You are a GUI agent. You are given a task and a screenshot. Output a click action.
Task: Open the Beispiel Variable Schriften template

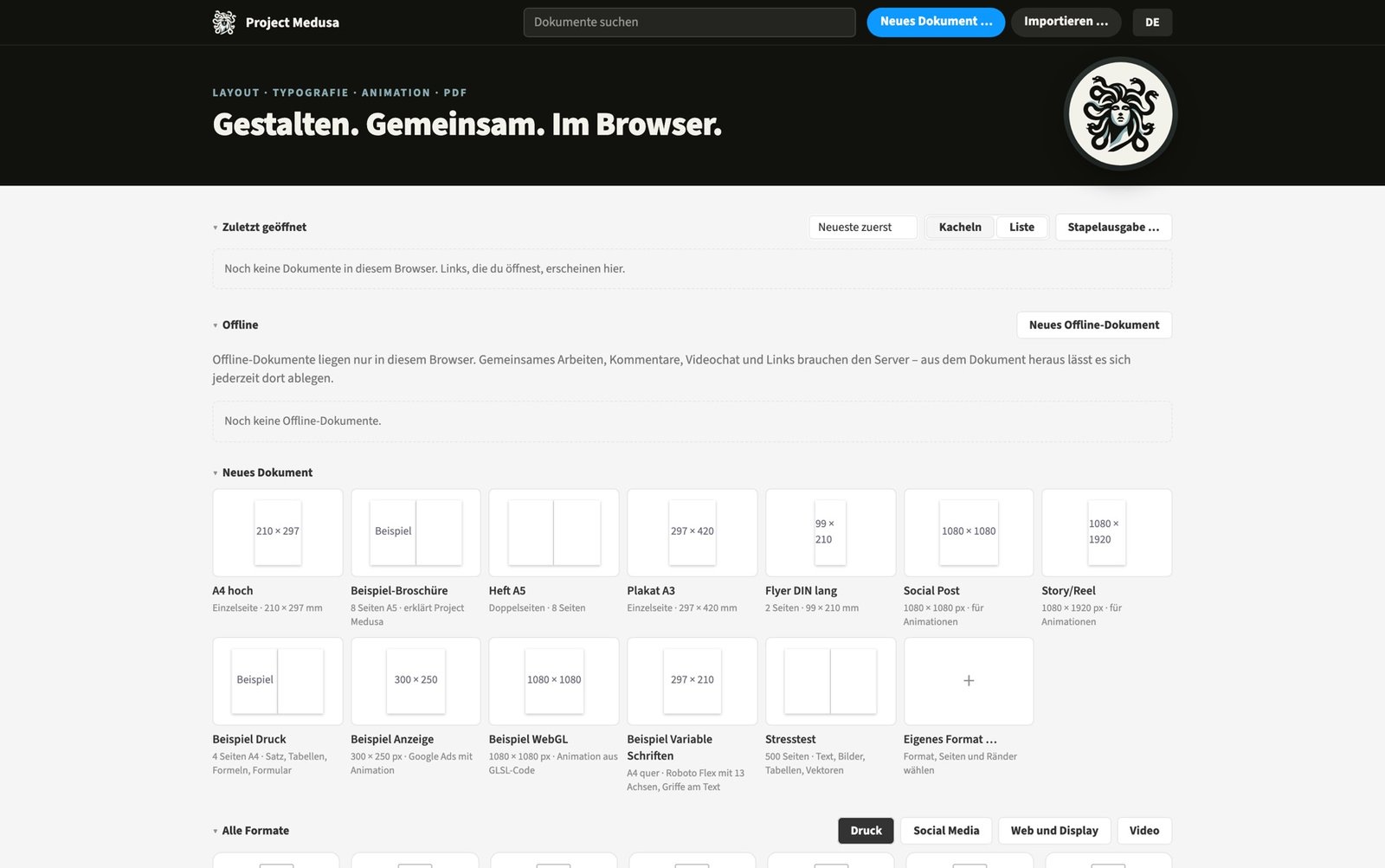coord(692,681)
